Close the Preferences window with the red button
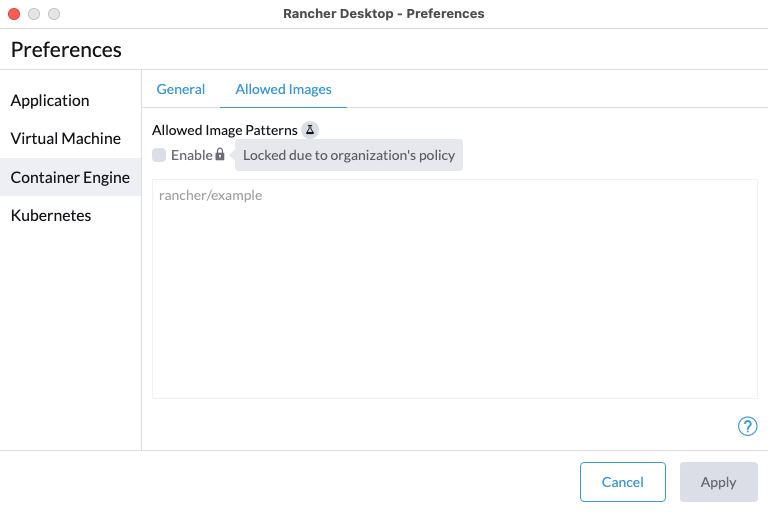This screenshot has width=768, height=512. (14, 14)
